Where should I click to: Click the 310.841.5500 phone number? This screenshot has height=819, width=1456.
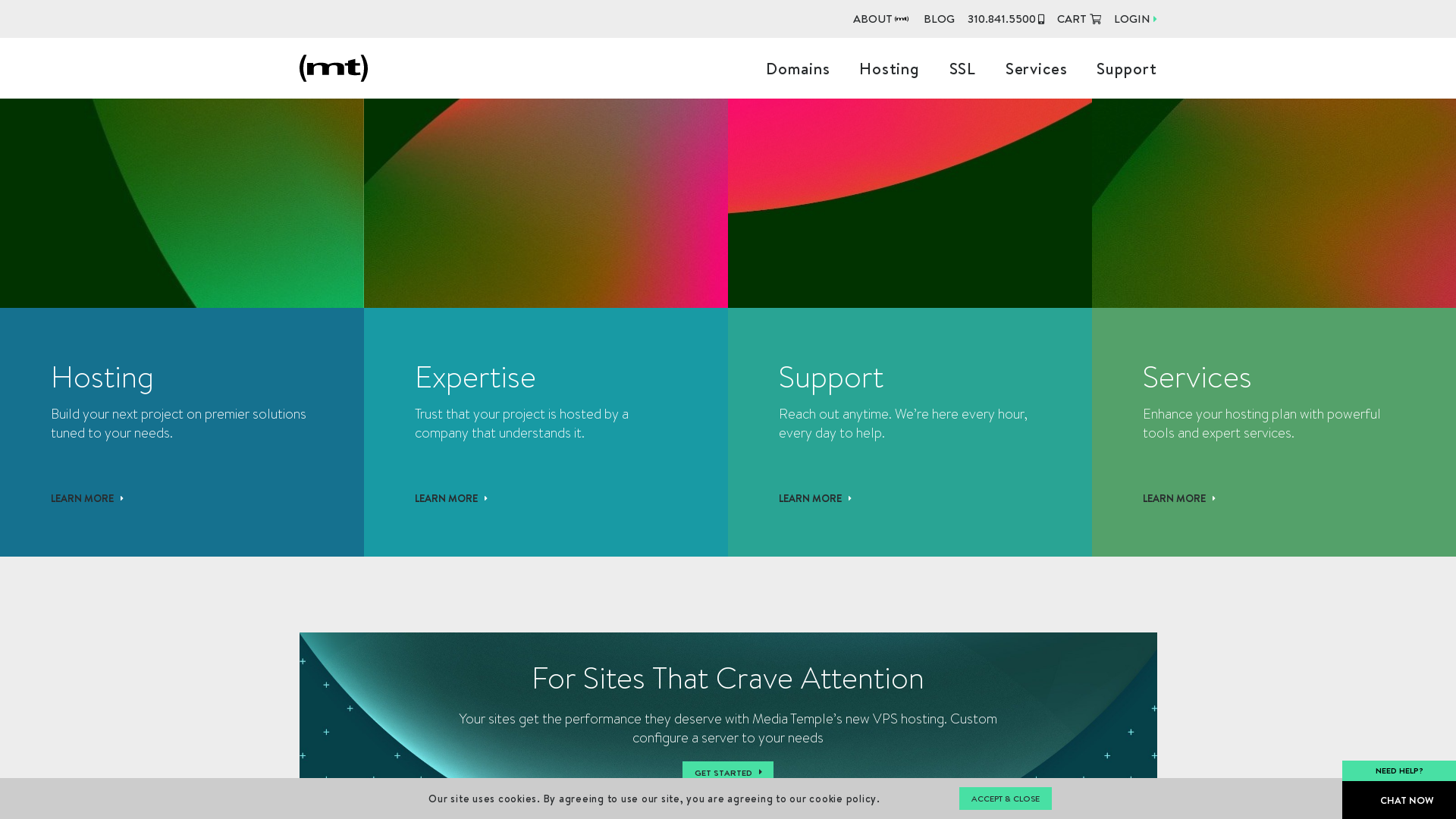[1001, 19]
